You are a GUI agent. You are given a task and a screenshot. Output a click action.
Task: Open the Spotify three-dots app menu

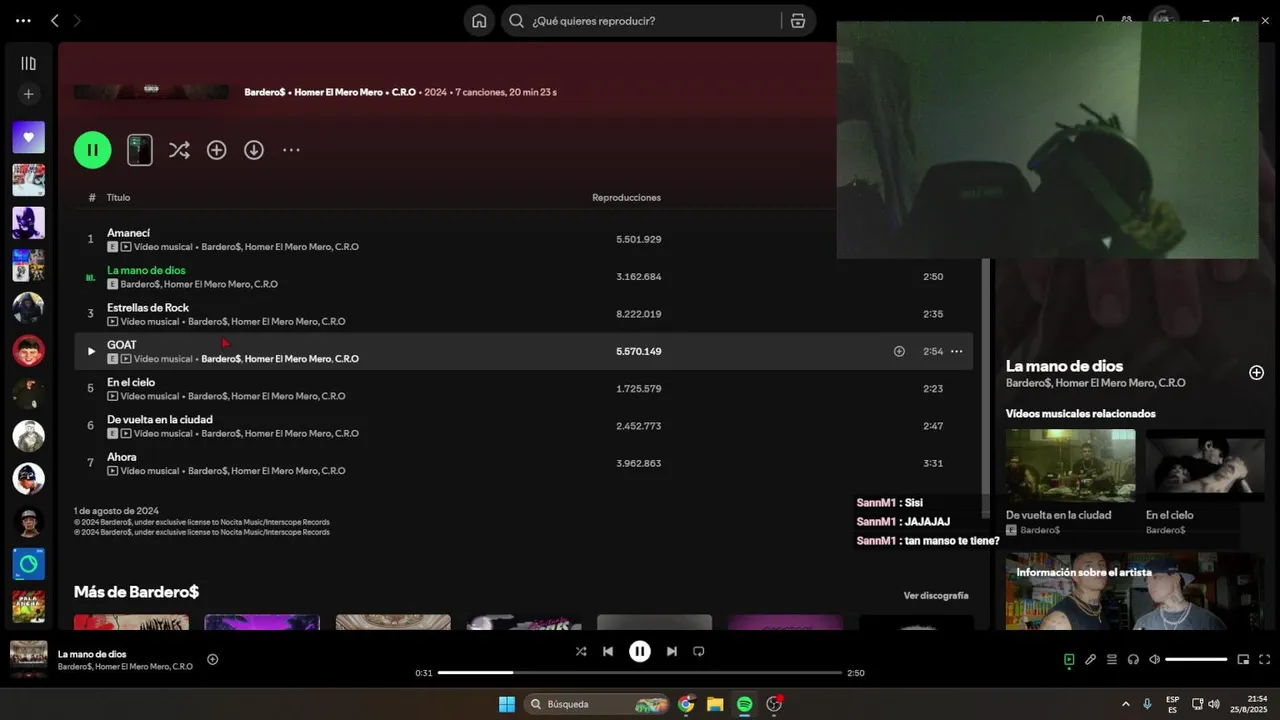coord(23,20)
